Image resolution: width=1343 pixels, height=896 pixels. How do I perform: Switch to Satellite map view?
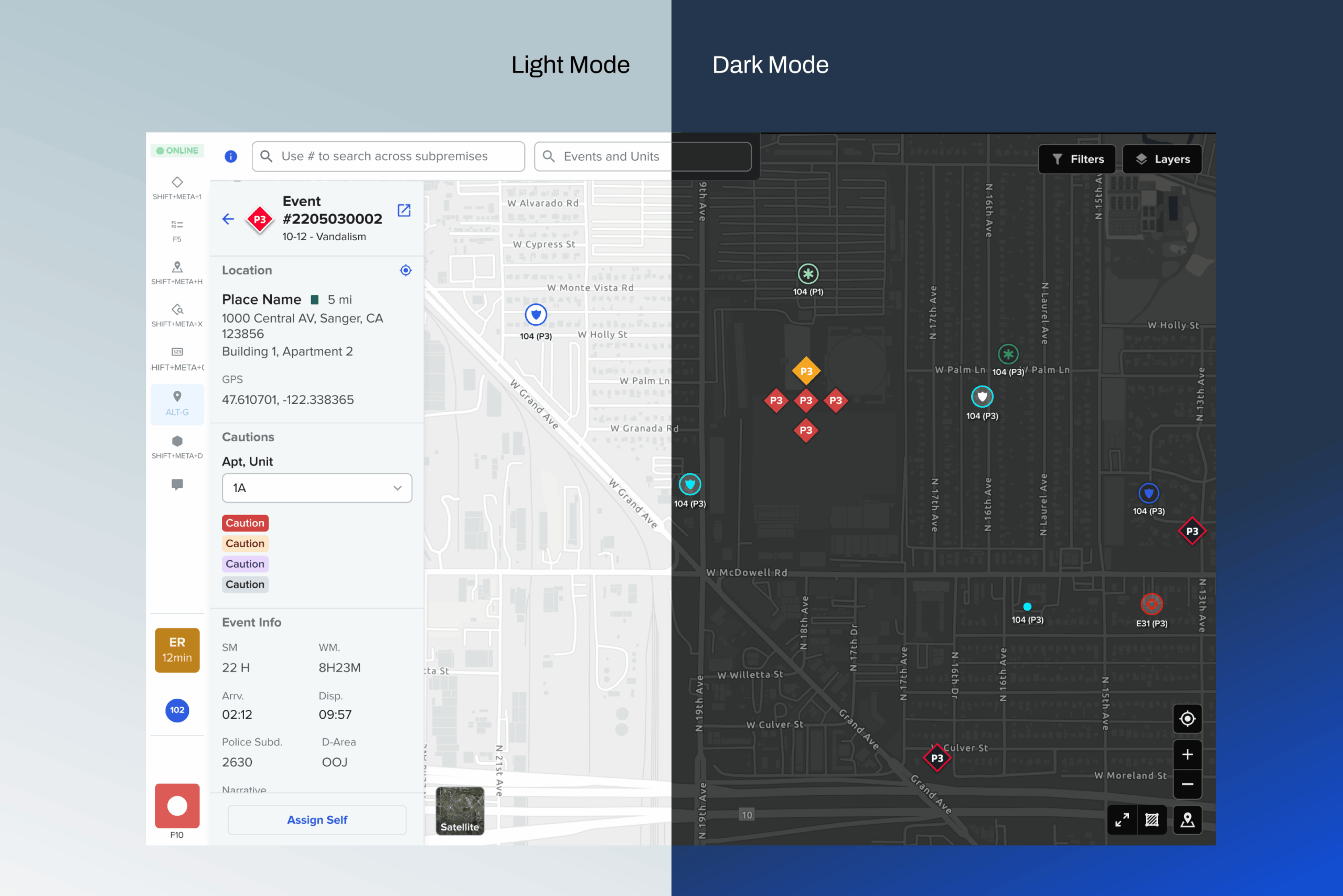point(460,810)
